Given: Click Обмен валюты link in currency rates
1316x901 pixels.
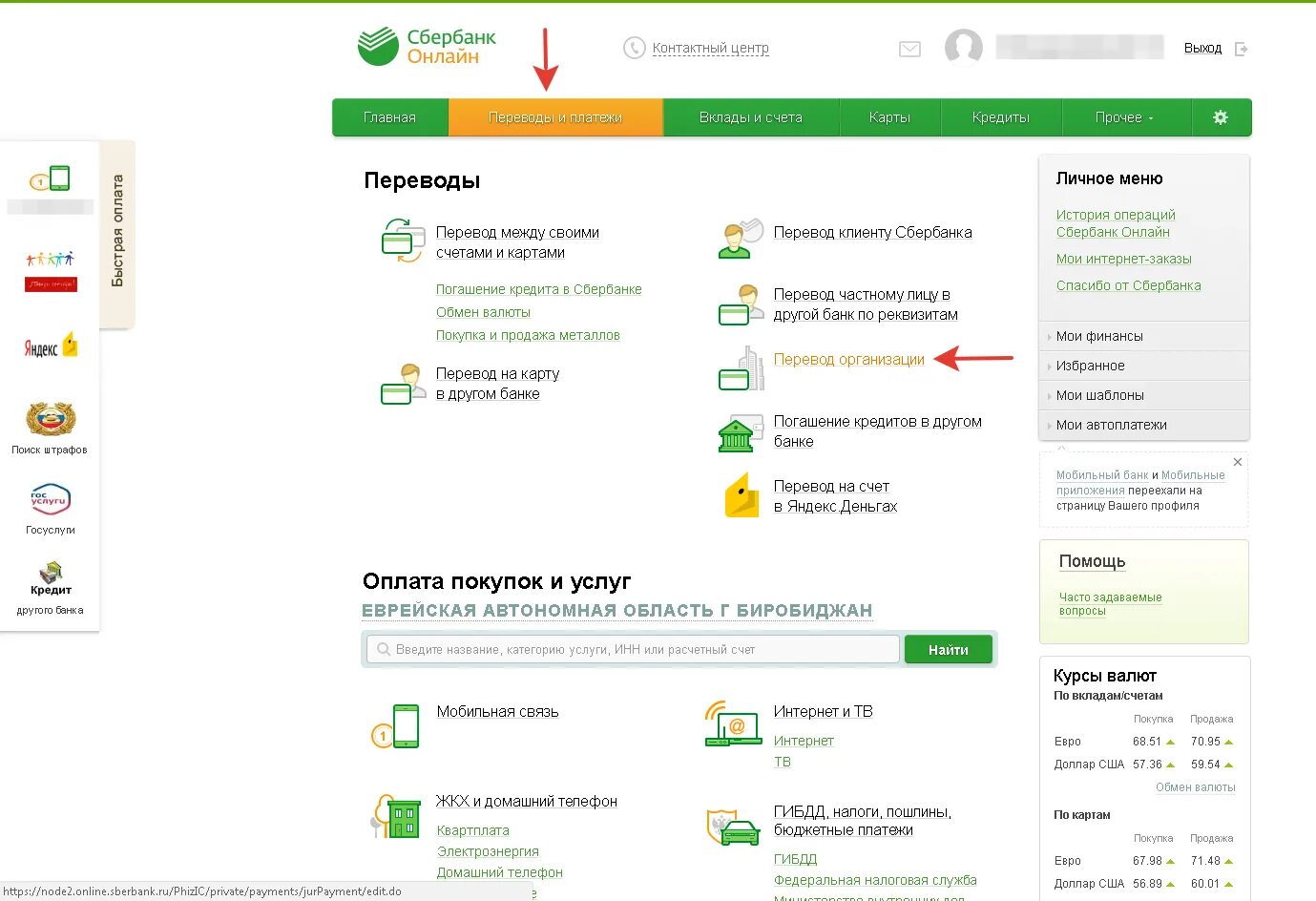Looking at the screenshot, I should coord(1195,787).
